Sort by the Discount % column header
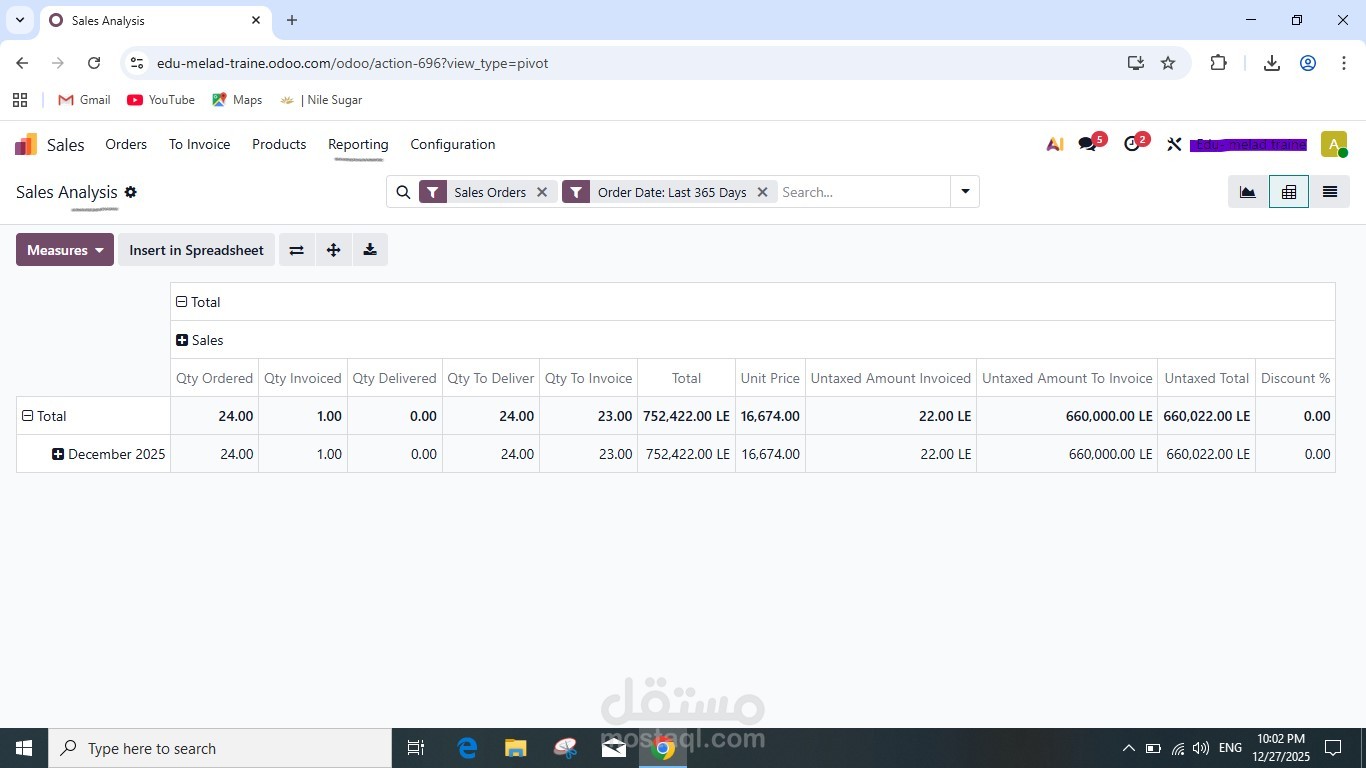Image resolution: width=1366 pixels, height=768 pixels. tap(1295, 378)
